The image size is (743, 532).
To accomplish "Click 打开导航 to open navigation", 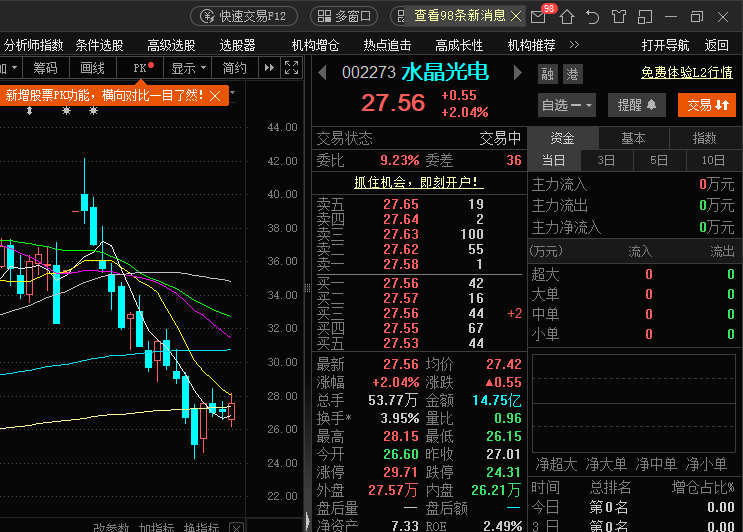I will (x=665, y=45).
